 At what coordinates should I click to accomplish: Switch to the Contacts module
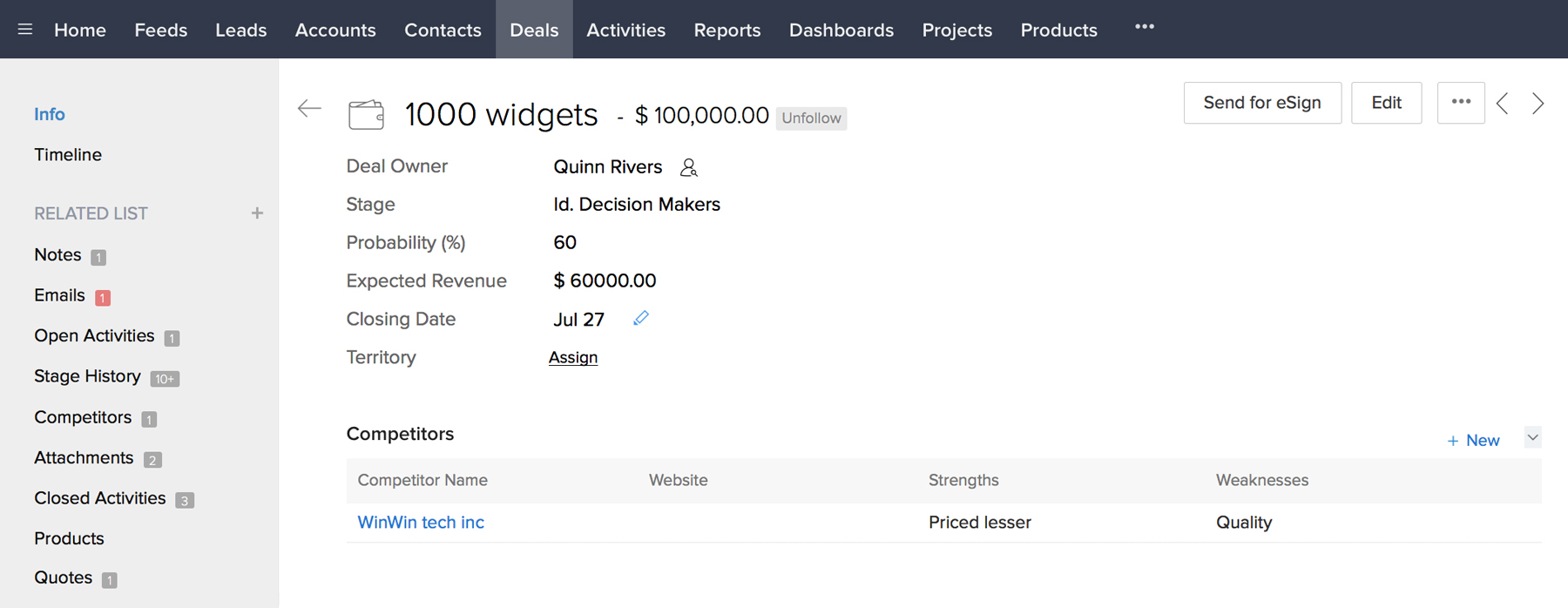click(443, 30)
